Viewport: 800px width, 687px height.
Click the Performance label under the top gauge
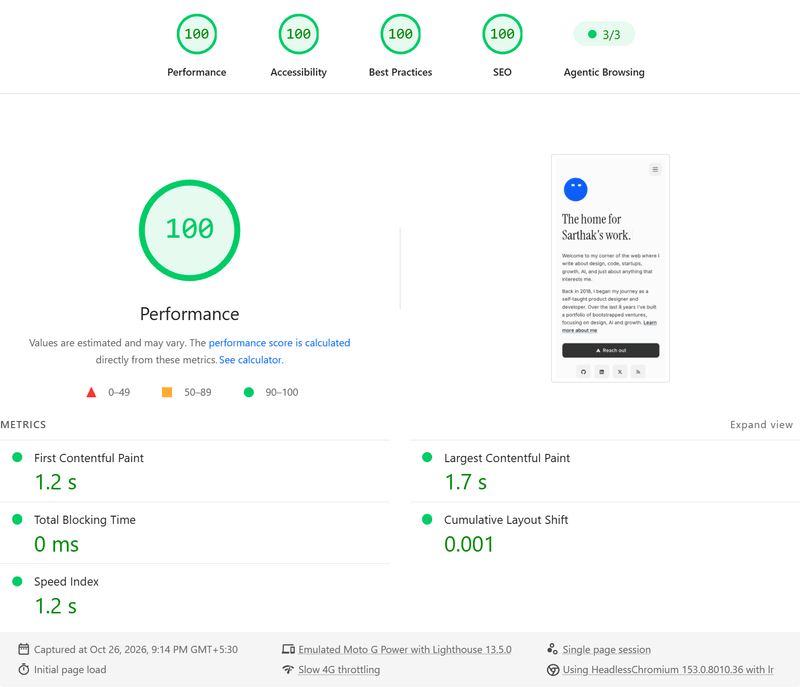tap(196, 72)
